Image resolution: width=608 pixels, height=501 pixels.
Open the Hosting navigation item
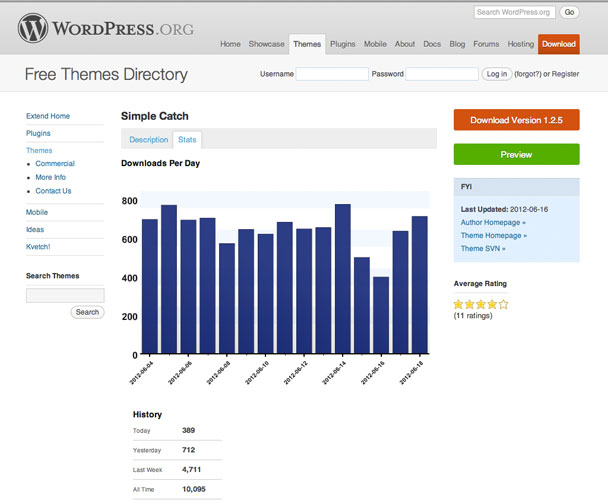521,44
